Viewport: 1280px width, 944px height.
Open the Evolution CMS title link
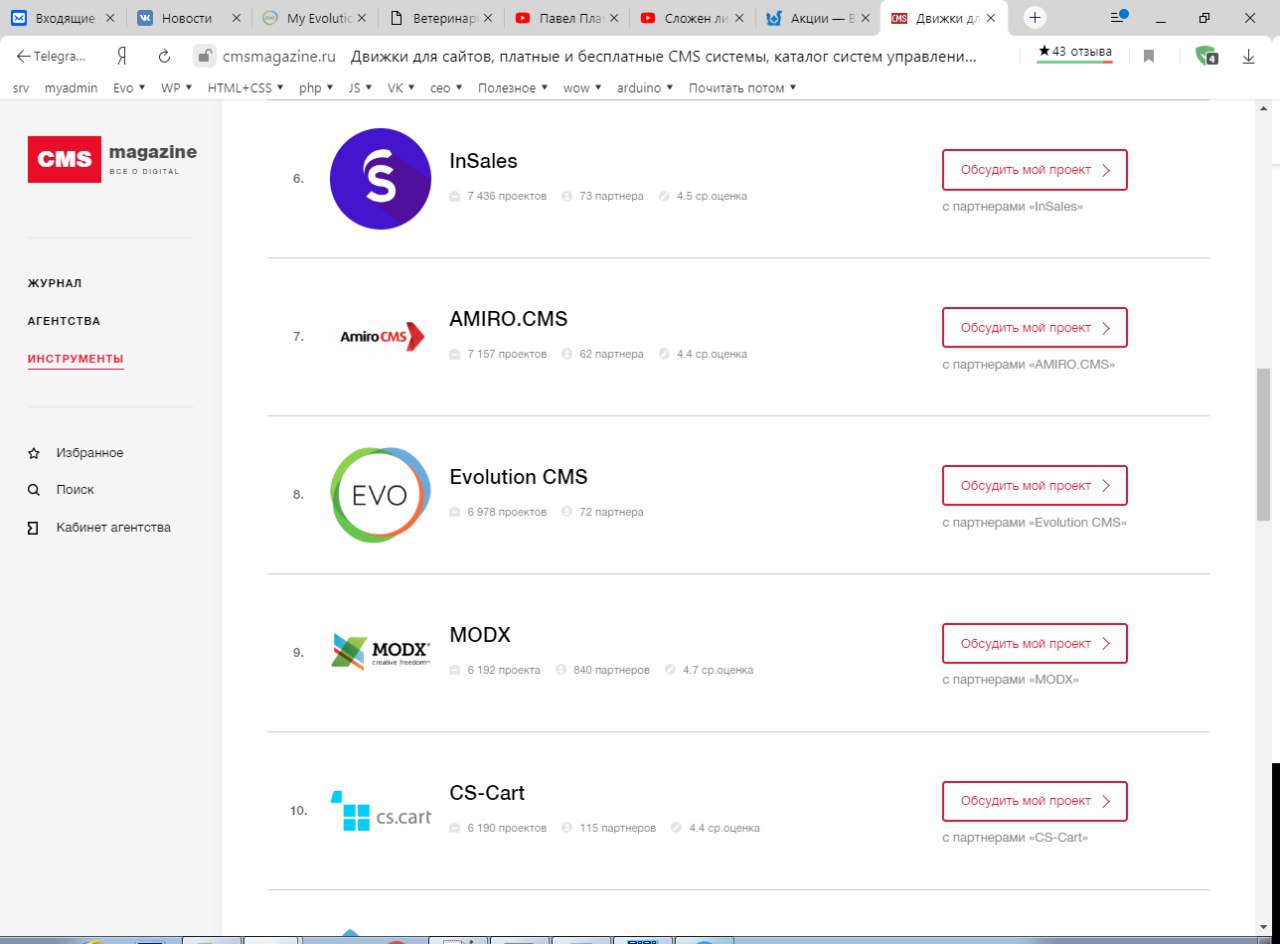(519, 477)
